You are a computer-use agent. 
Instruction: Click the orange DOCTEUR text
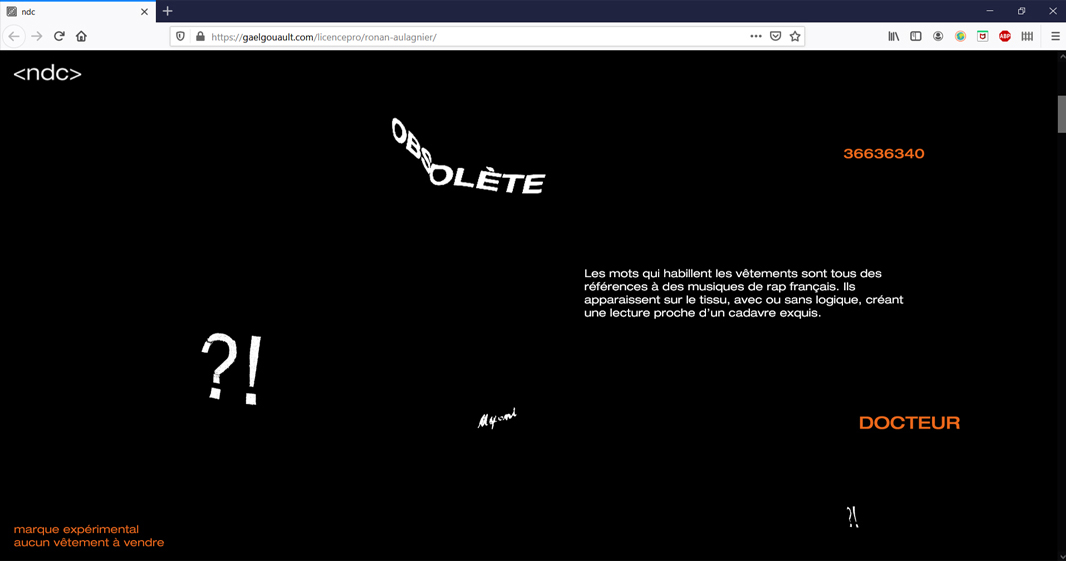coord(909,423)
